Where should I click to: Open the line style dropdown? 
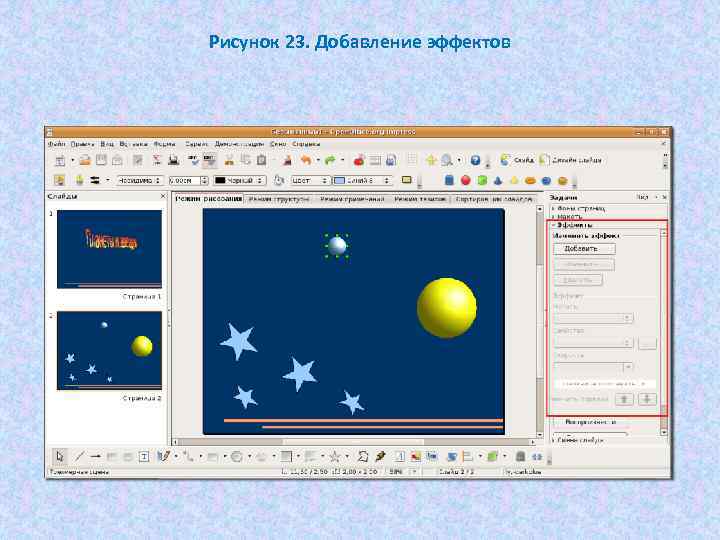point(139,180)
